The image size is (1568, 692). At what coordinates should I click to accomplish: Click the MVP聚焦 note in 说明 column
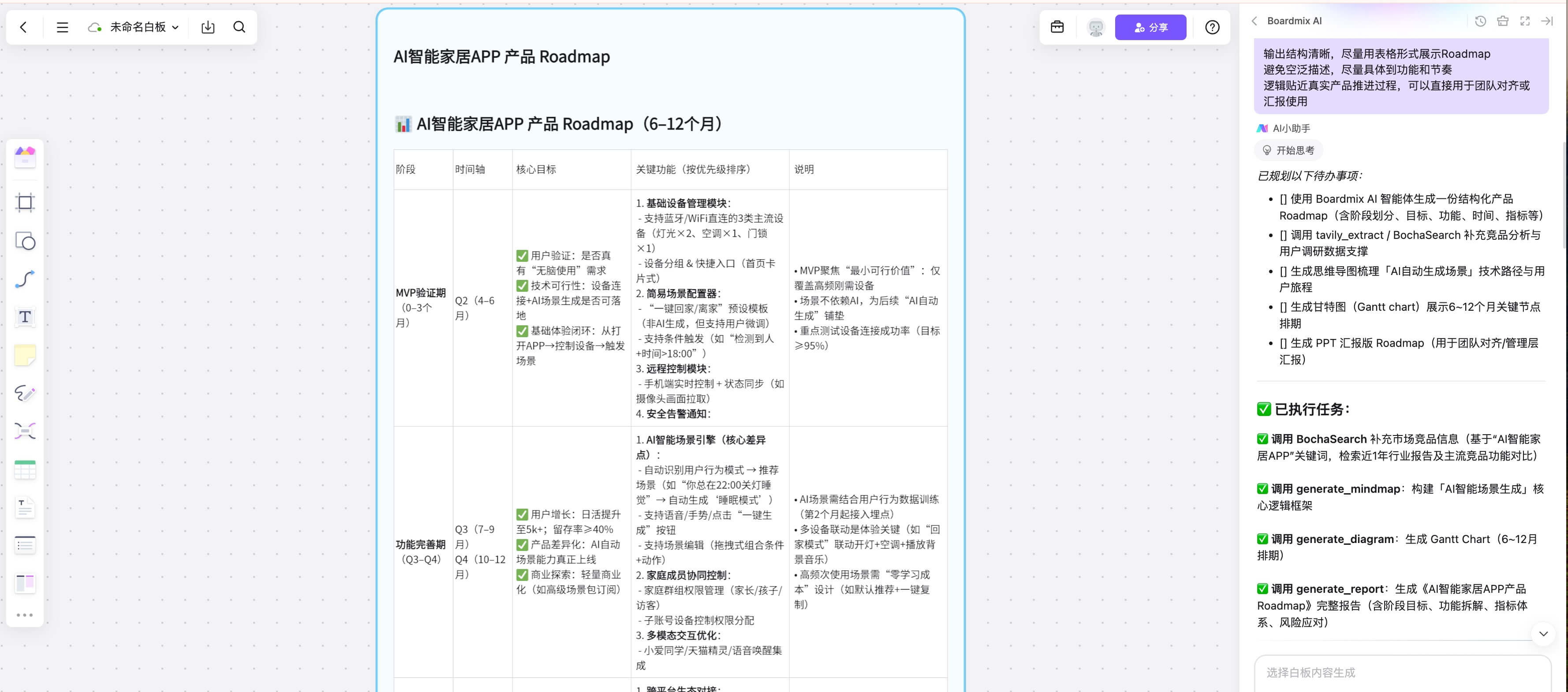coord(867,278)
